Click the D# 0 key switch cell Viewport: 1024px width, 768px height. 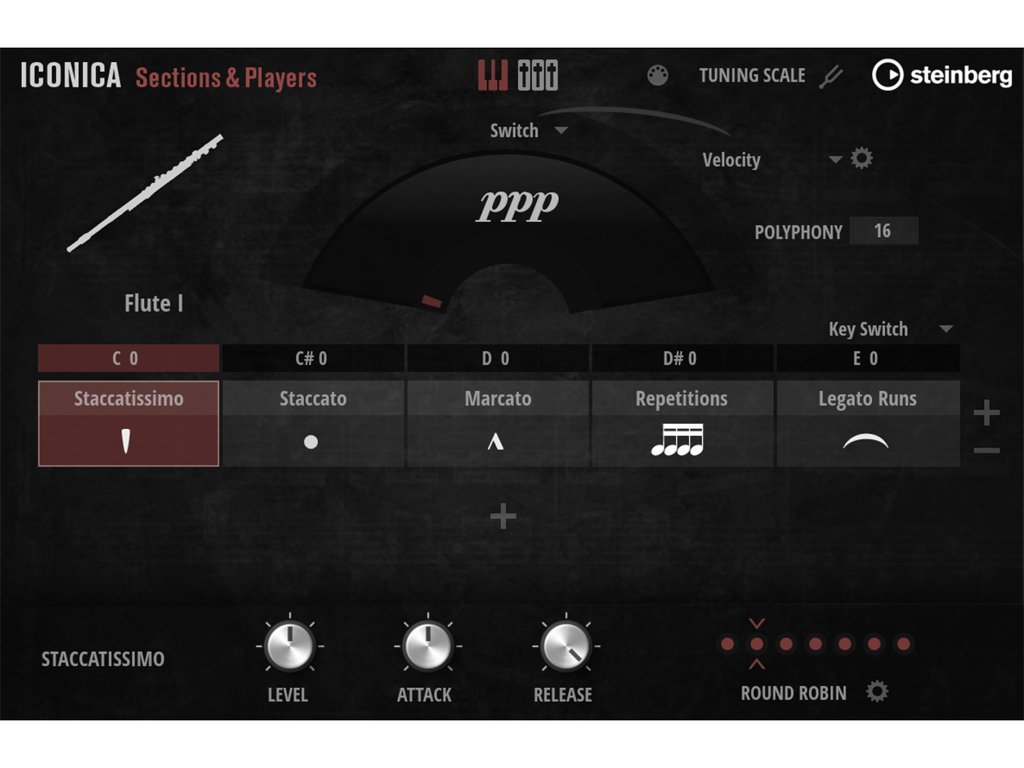tap(682, 358)
